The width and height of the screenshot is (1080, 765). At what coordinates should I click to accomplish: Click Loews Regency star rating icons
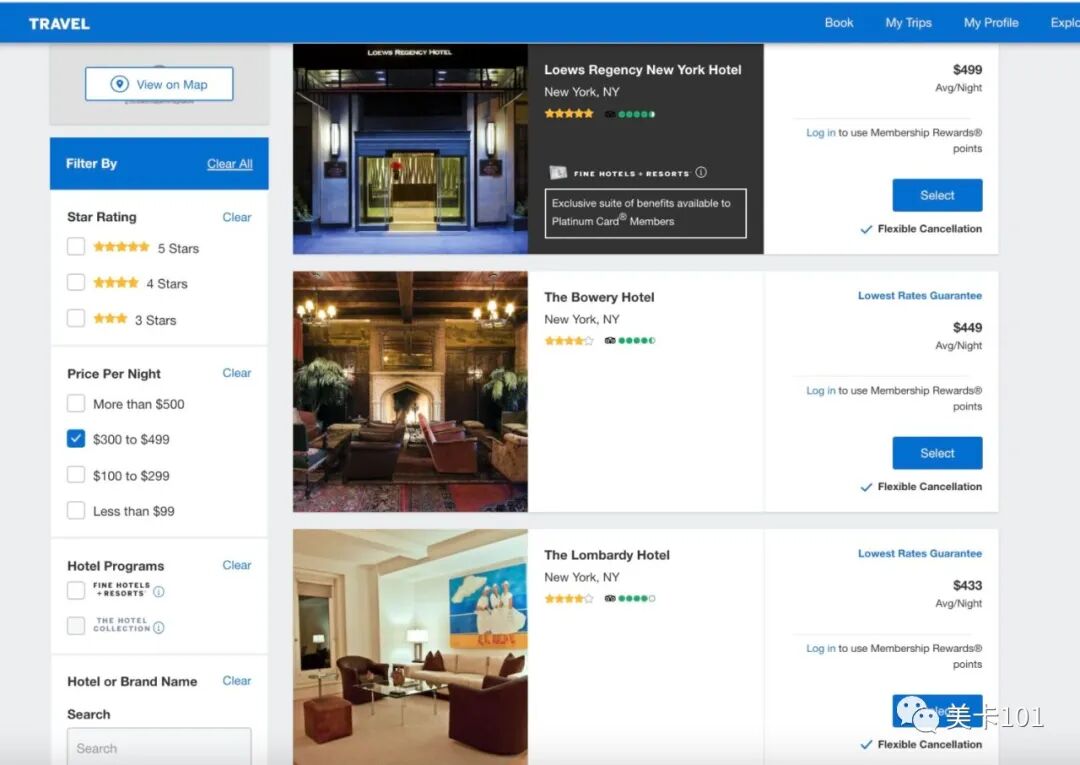[x=569, y=114]
